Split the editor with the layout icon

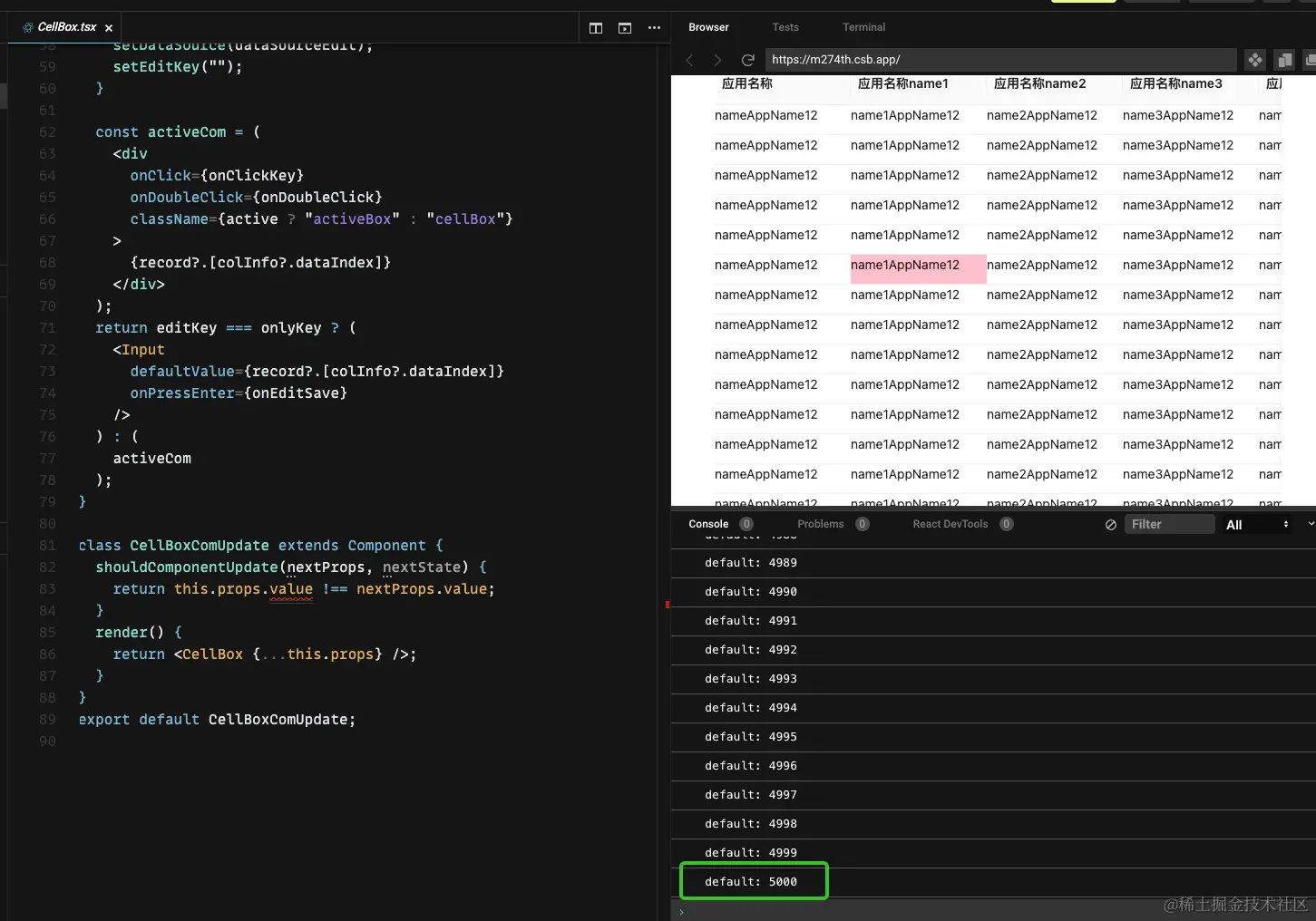tap(596, 28)
